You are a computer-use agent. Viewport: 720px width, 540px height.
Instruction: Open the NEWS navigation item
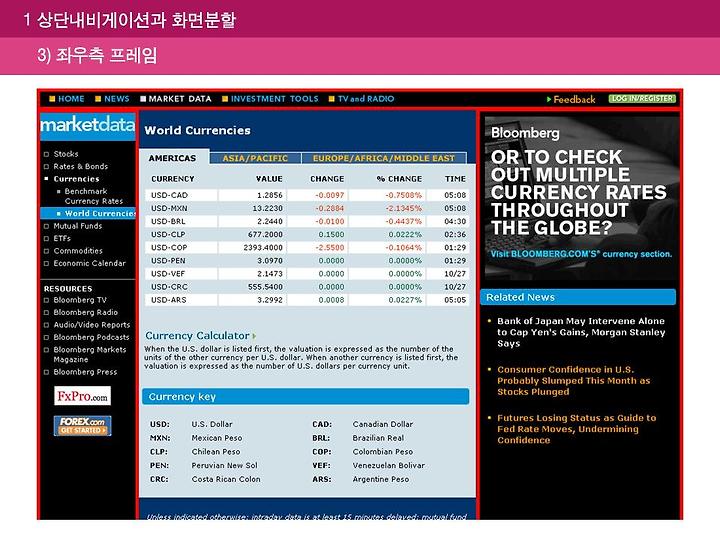[x=112, y=99]
